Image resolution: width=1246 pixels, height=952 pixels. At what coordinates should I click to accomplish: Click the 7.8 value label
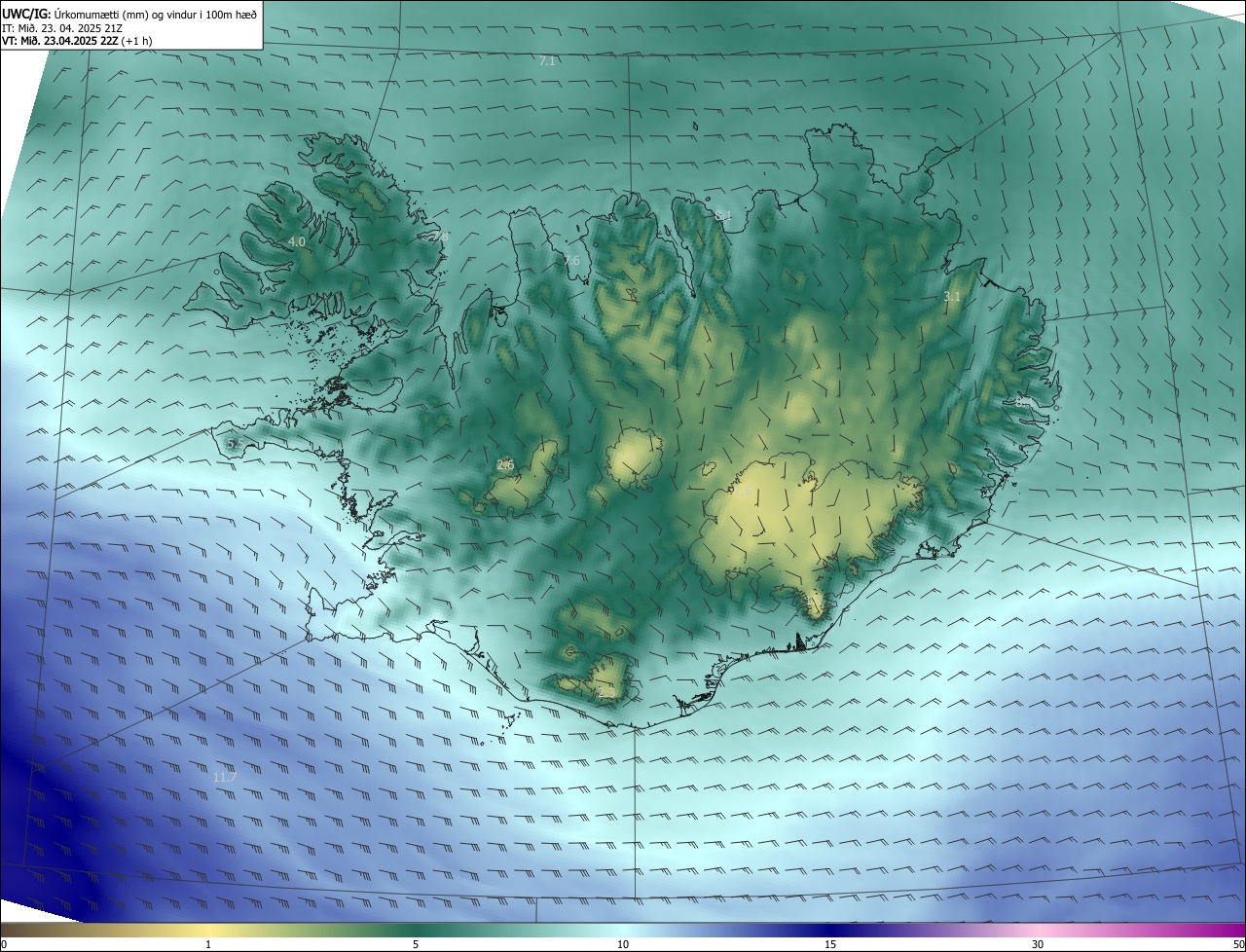[440, 236]
